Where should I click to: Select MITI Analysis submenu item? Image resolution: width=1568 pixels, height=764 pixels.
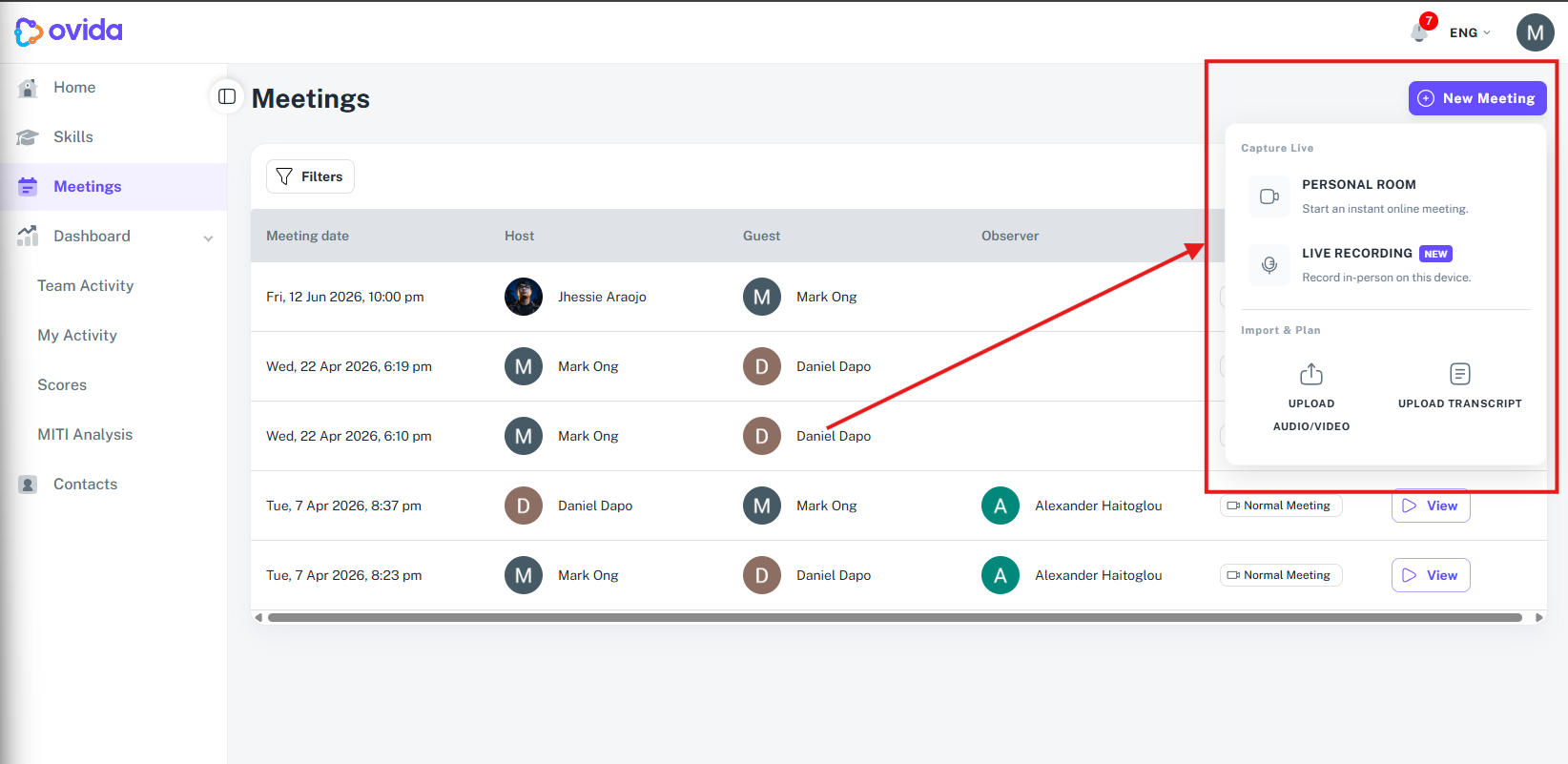tap(85, 434)
